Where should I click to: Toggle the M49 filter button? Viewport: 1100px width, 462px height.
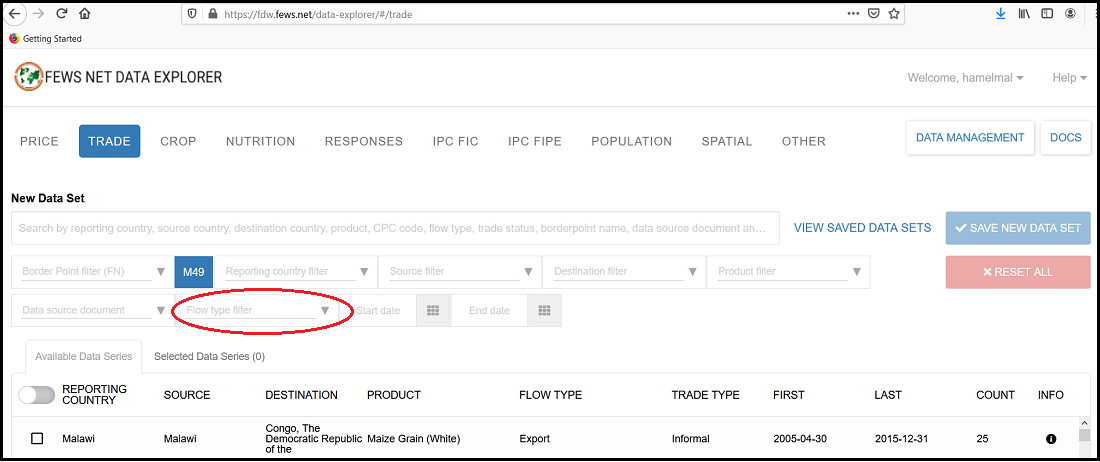[192, 272]
